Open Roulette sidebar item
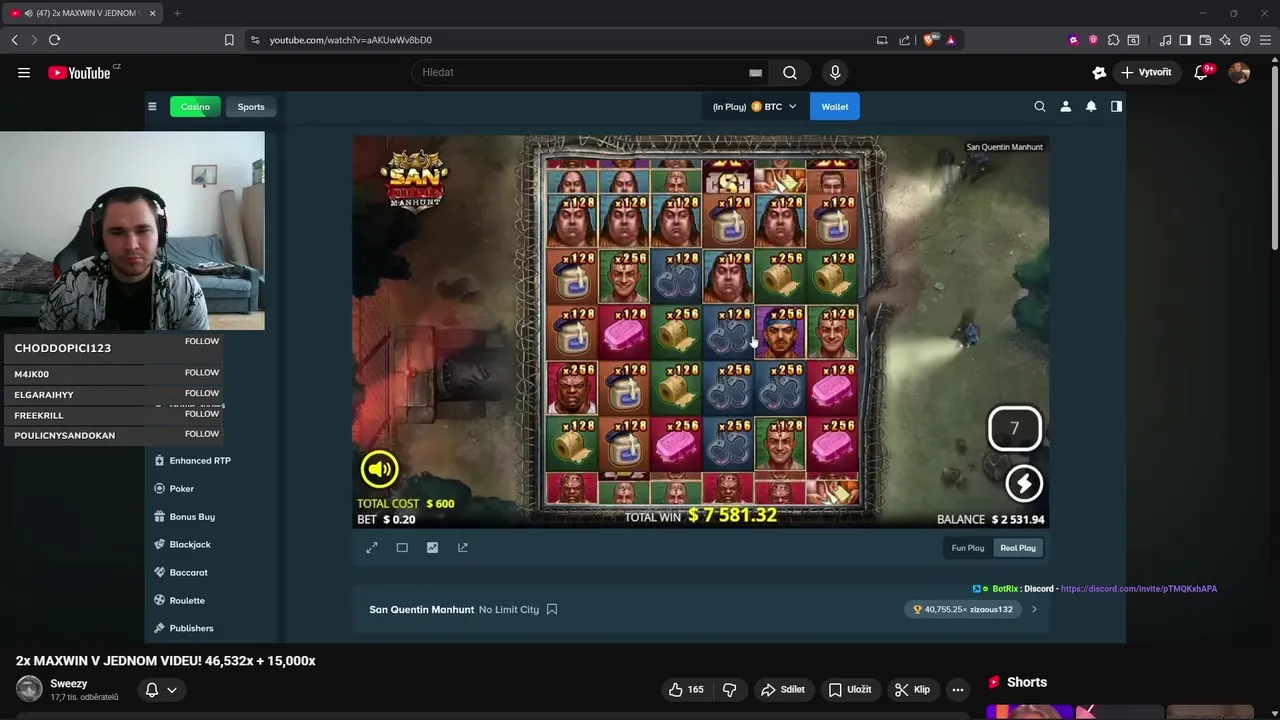The height and width of the screenshot is (720, 1280). pyautogui.click(x=179, y=601)
